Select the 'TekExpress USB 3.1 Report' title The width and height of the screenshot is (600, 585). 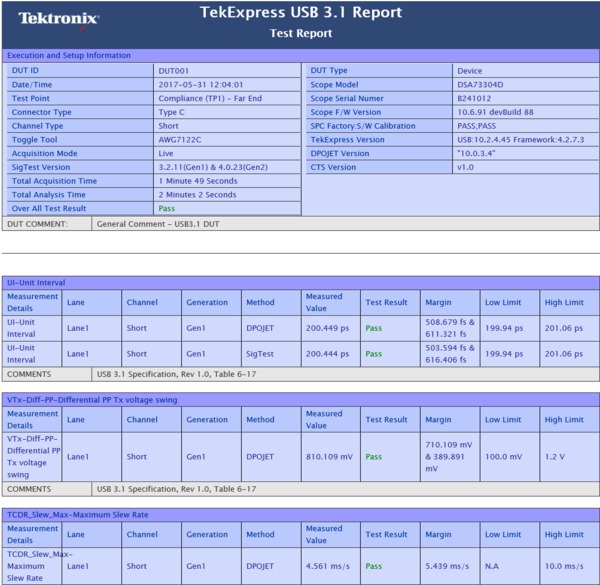[301, 12]
